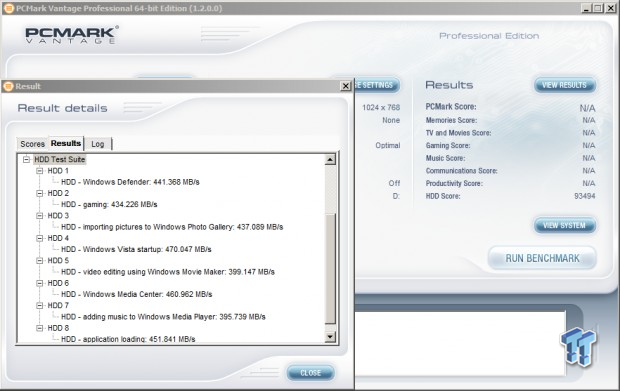The image size is (620, 391).
Task: Select 'importing pictures to Windows Photo Gallery' row
Action: (172, 227)
